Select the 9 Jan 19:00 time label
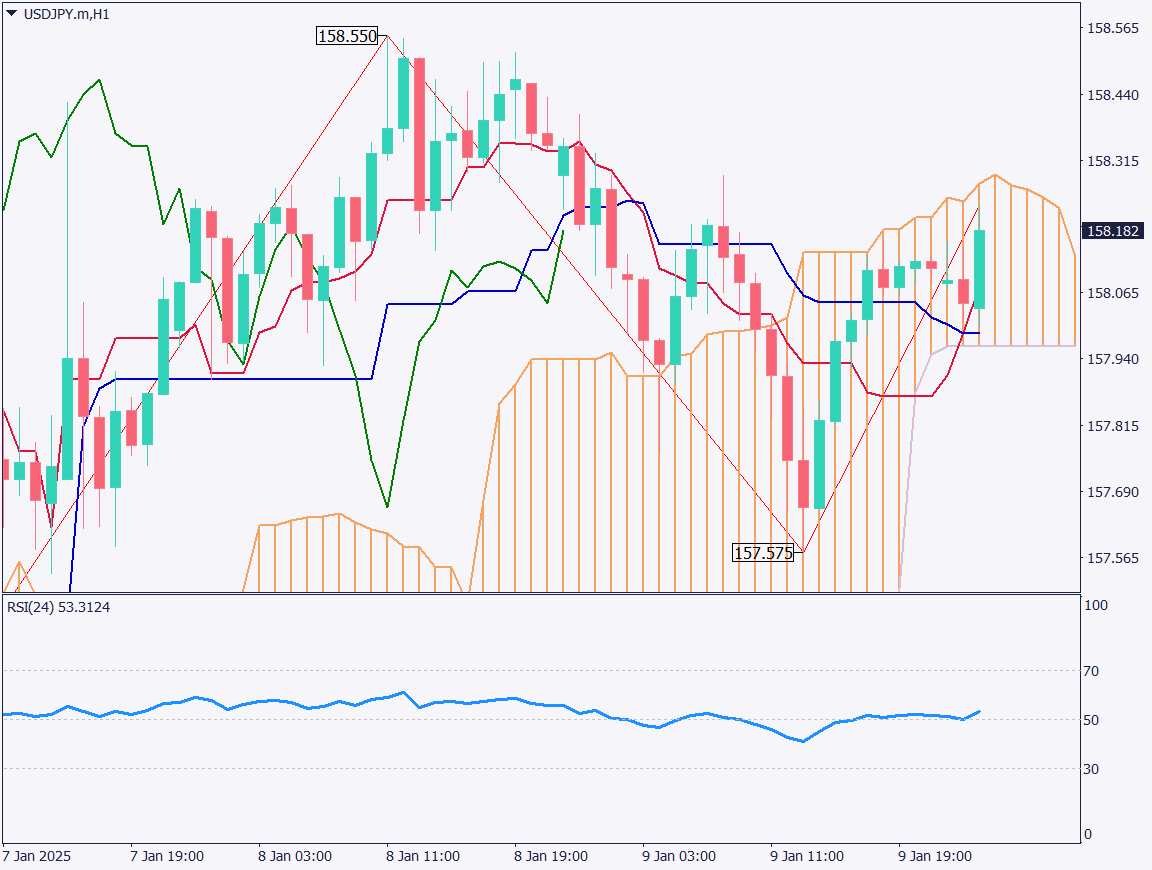Viewport: 1152px width, 870px height. coord(935,857)
